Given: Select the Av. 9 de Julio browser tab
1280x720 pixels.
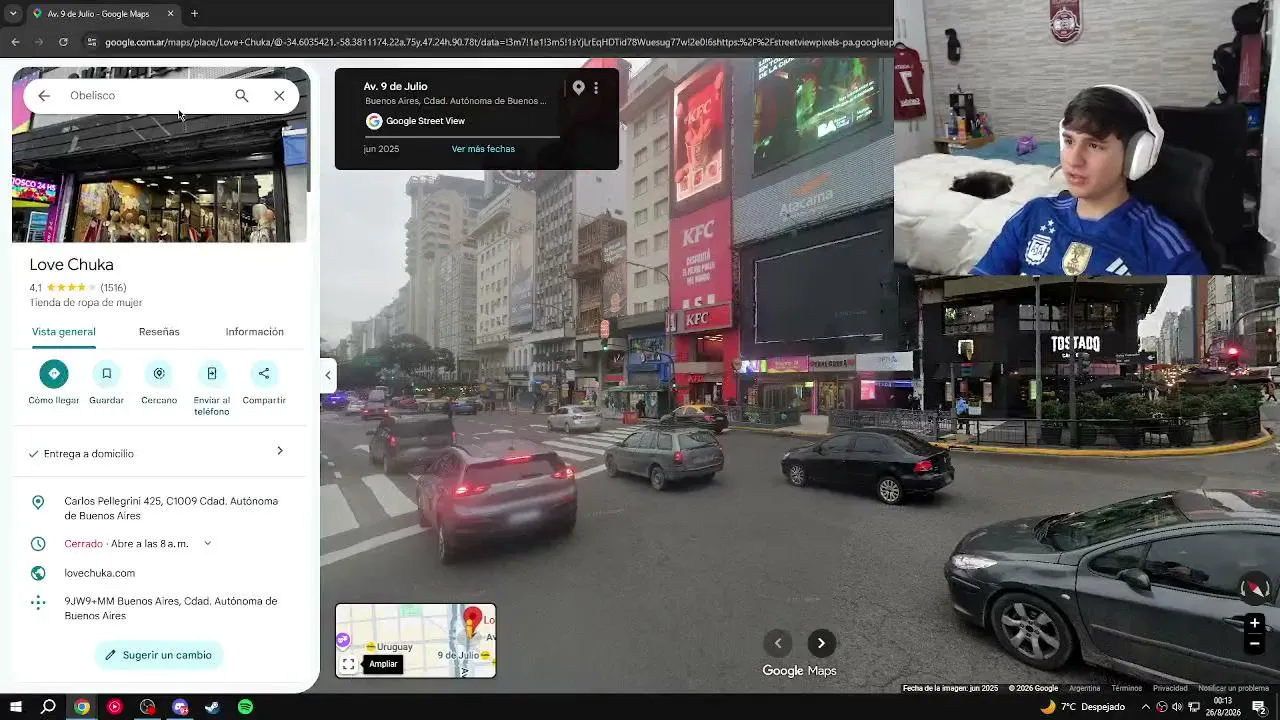Looking at the screenshot, I should coord(102,14).
